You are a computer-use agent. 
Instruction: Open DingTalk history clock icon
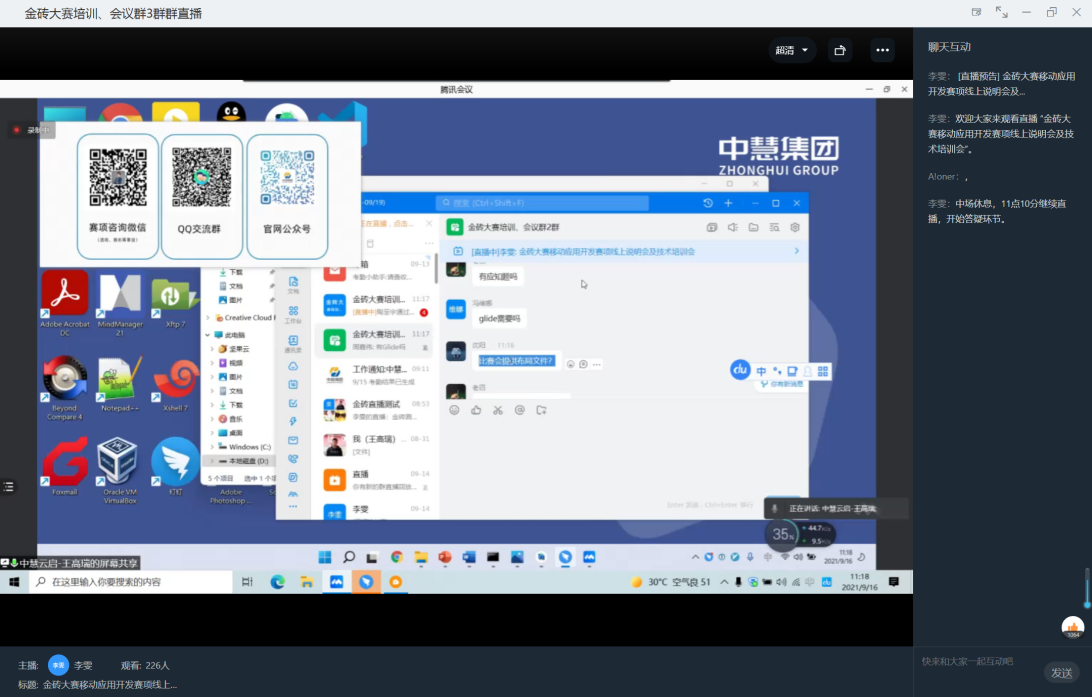point(708,203)
